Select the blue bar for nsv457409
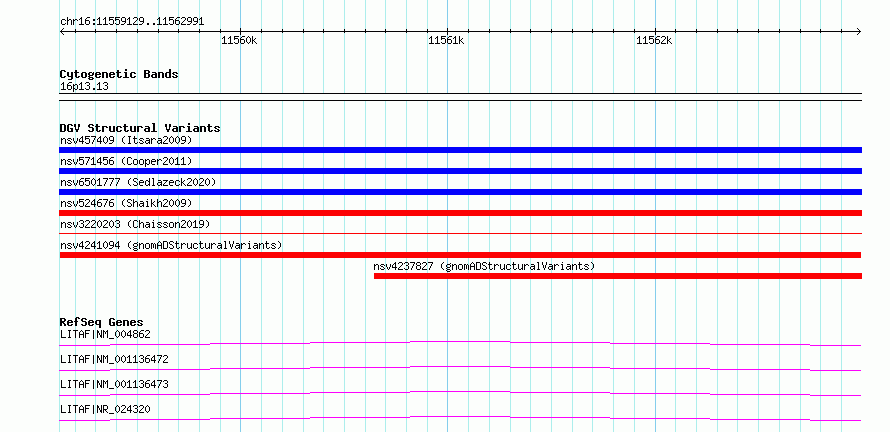This screenshot has height=432, width=890. tap(460, 150)
